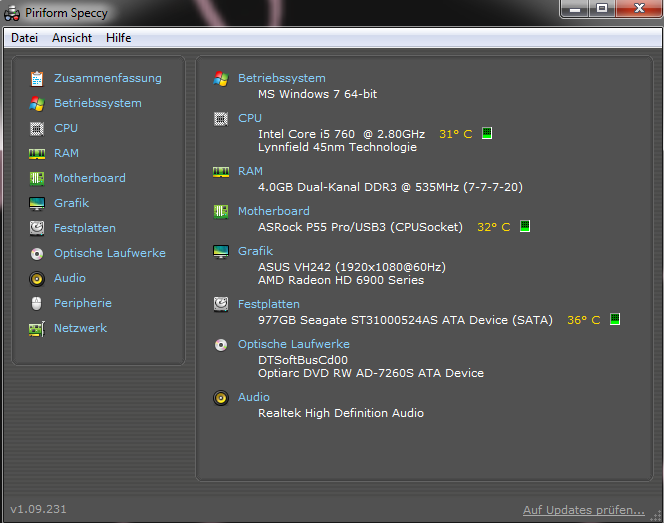Select Optische Laufwerke in sidebar
The image size is (664, 523).
(x=110, y=253)
